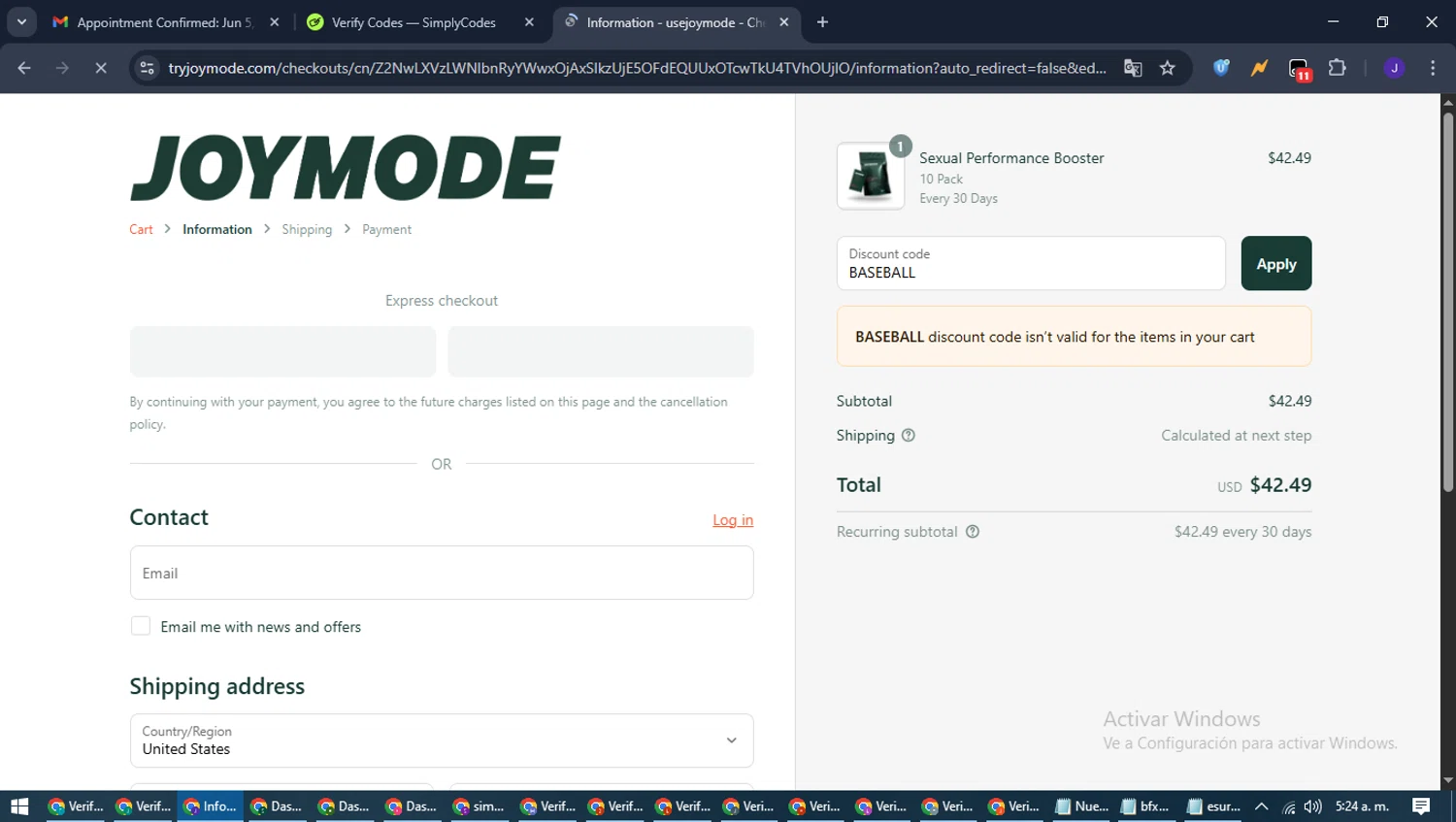
Task: Stop loading the current page
Action: pos(100,68)
